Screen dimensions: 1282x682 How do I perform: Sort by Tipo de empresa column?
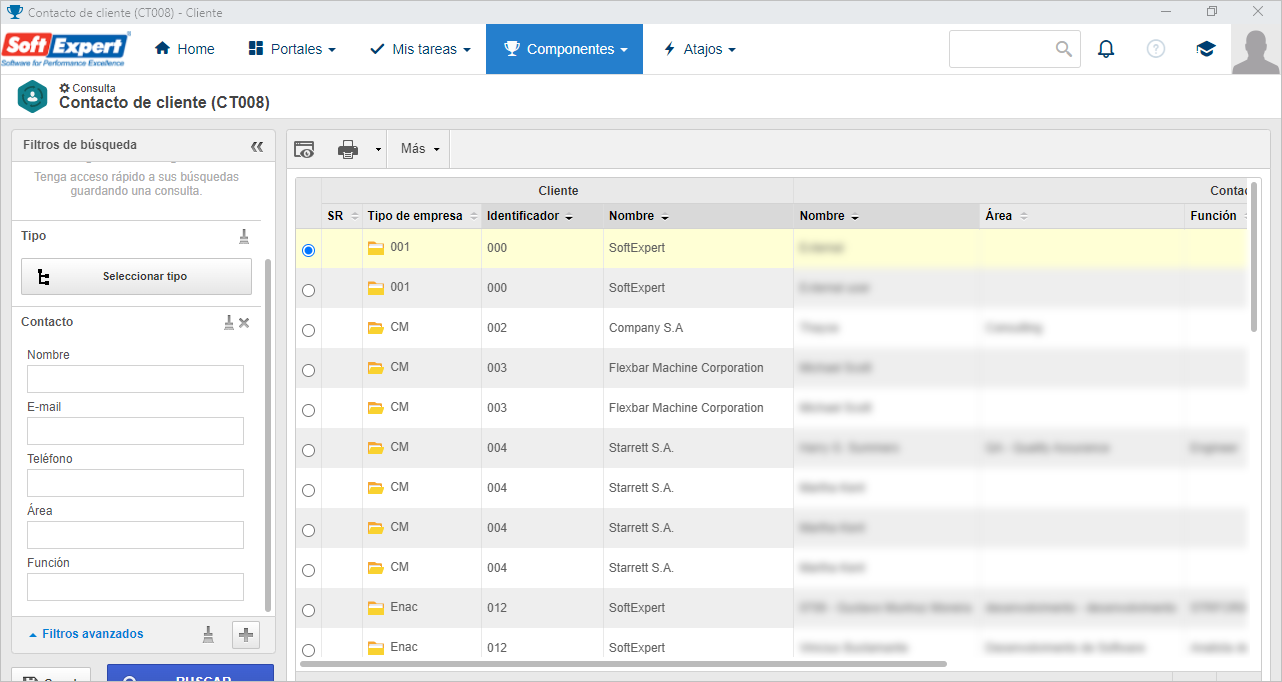(x=422, y=216)
